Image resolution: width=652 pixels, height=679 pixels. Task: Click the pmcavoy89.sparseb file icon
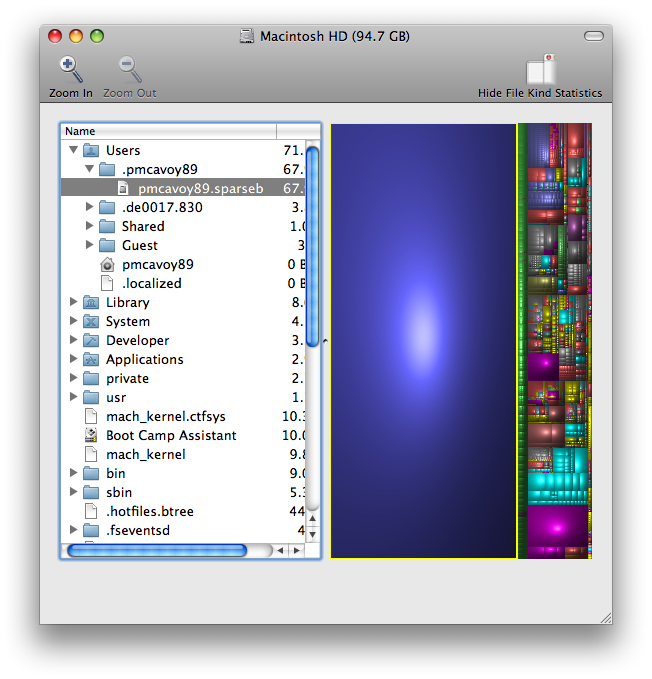click(123, 188)
